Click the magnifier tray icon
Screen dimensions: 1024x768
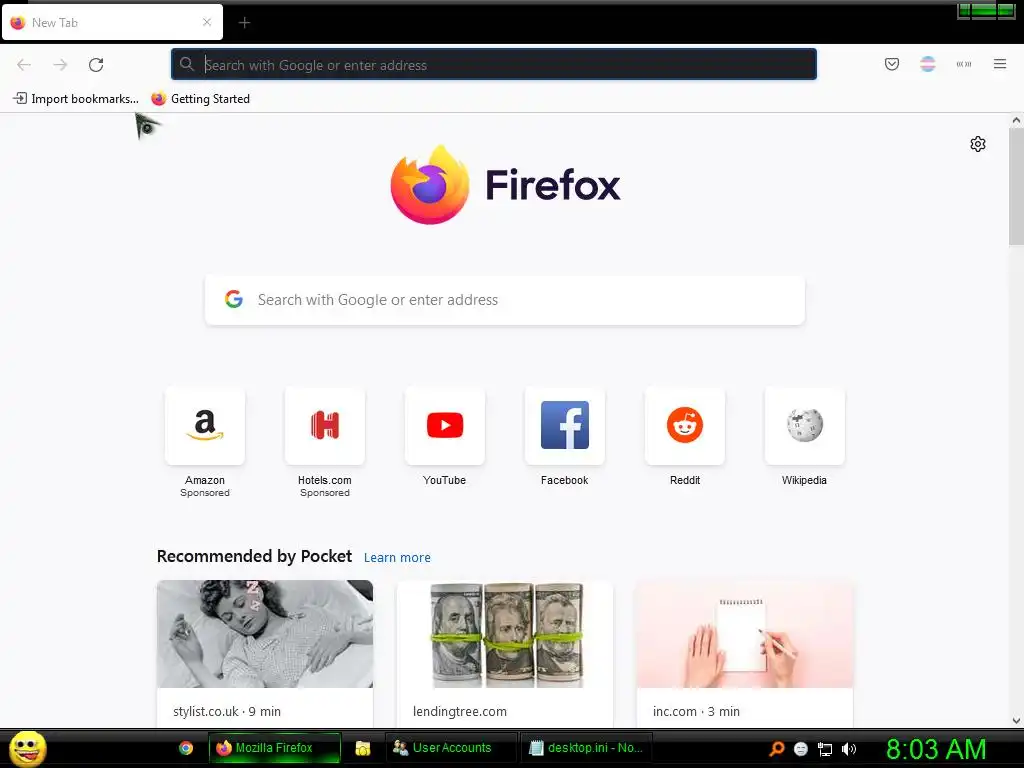pos(777,749)
